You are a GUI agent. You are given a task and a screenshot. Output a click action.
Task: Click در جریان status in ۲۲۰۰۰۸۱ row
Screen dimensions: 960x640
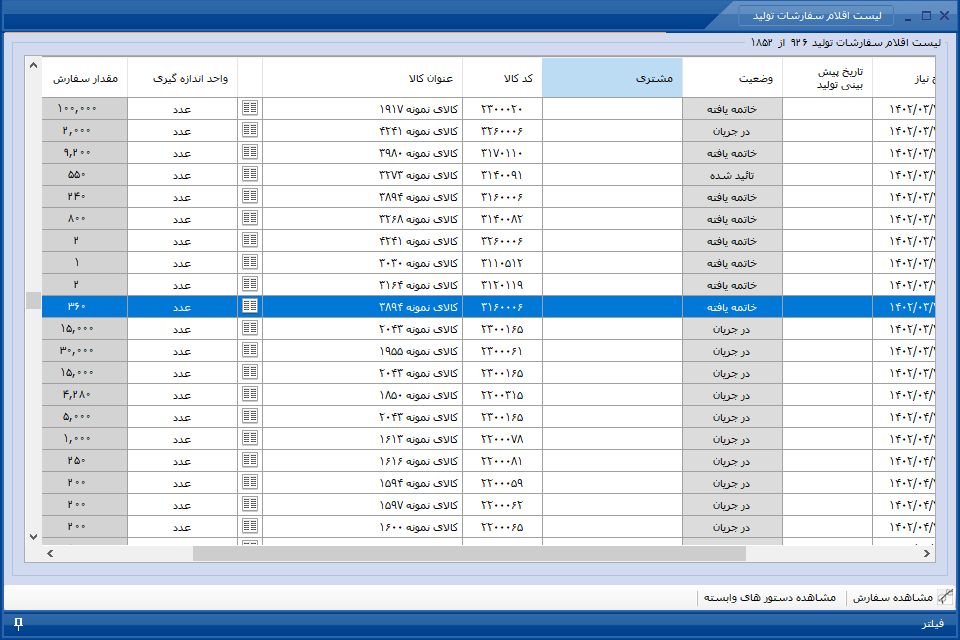732,461
